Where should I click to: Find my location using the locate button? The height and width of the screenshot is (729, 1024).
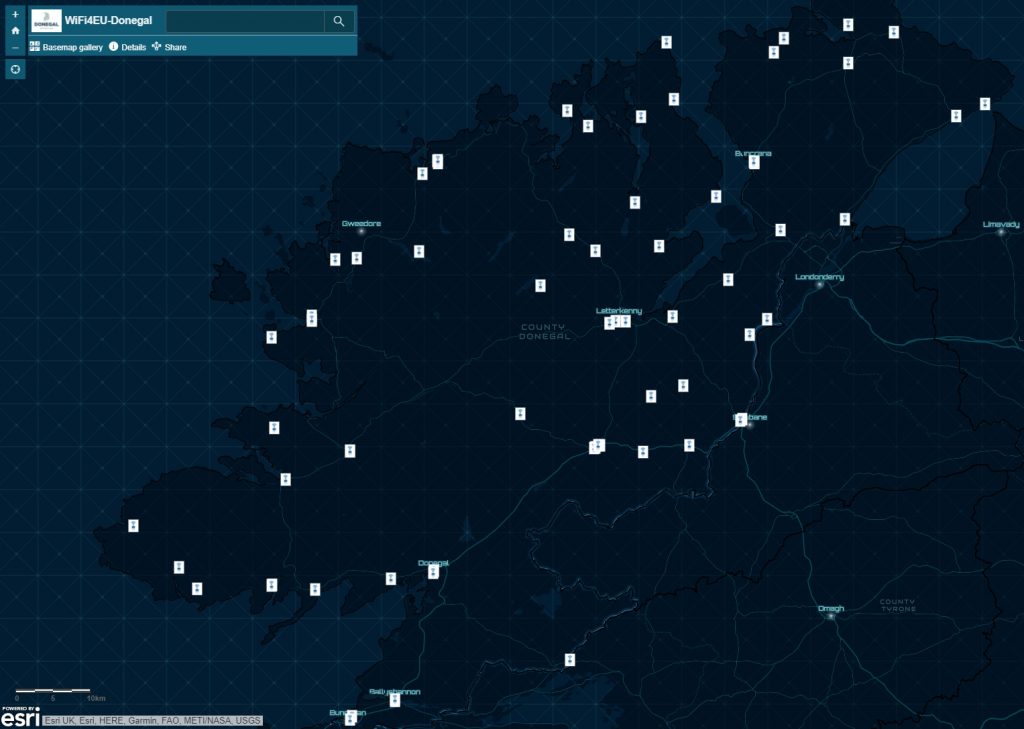(15, 69)
